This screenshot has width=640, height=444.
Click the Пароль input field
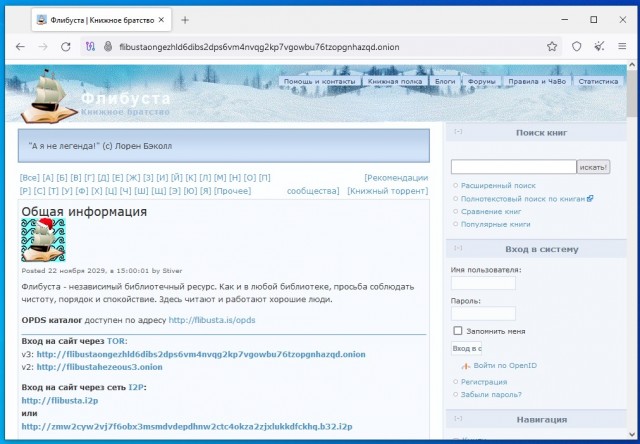(x=483, y=313)
